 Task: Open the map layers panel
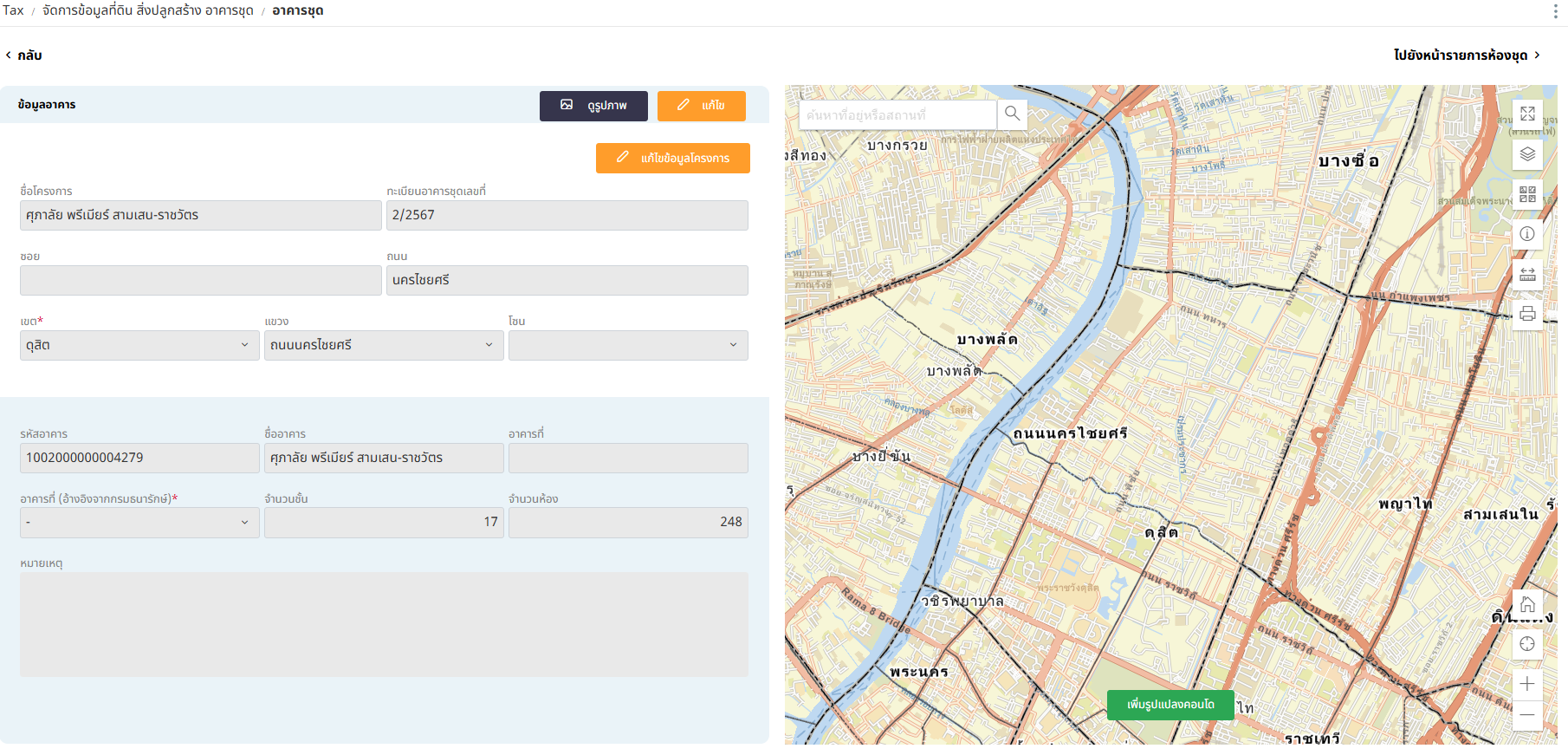(x=1527, y=154)
